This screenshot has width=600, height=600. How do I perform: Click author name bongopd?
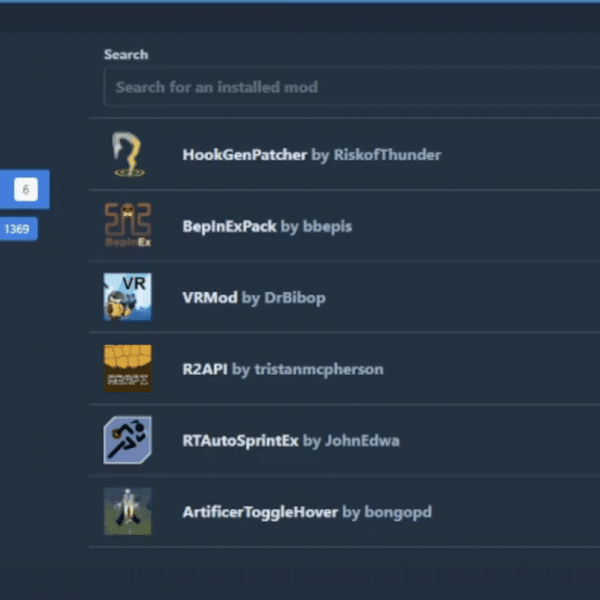tap(398, 512)
